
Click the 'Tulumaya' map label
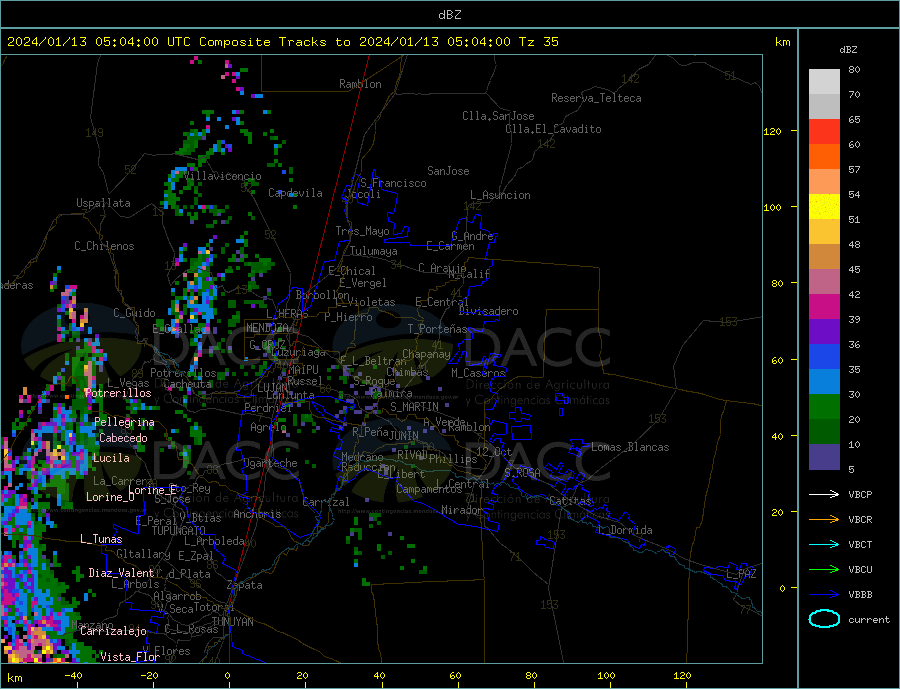373,251
